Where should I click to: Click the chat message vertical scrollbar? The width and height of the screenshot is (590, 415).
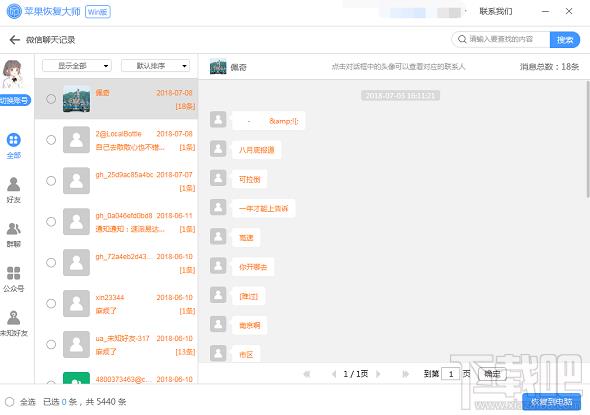point(587,139)
